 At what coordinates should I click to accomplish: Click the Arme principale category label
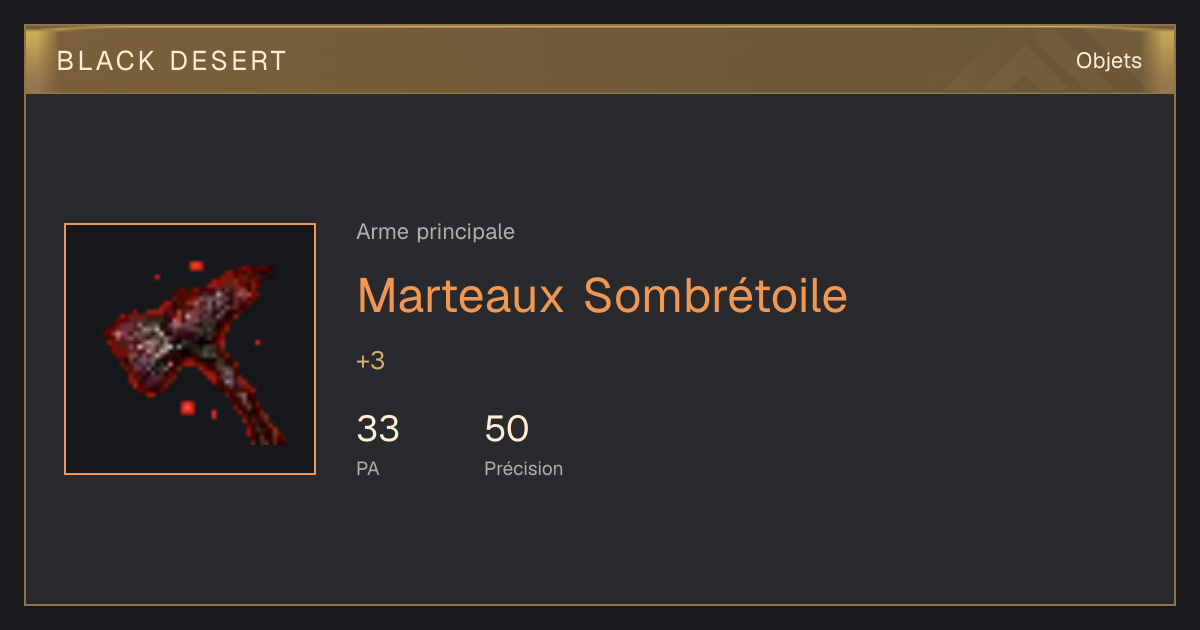coord(436,232)
